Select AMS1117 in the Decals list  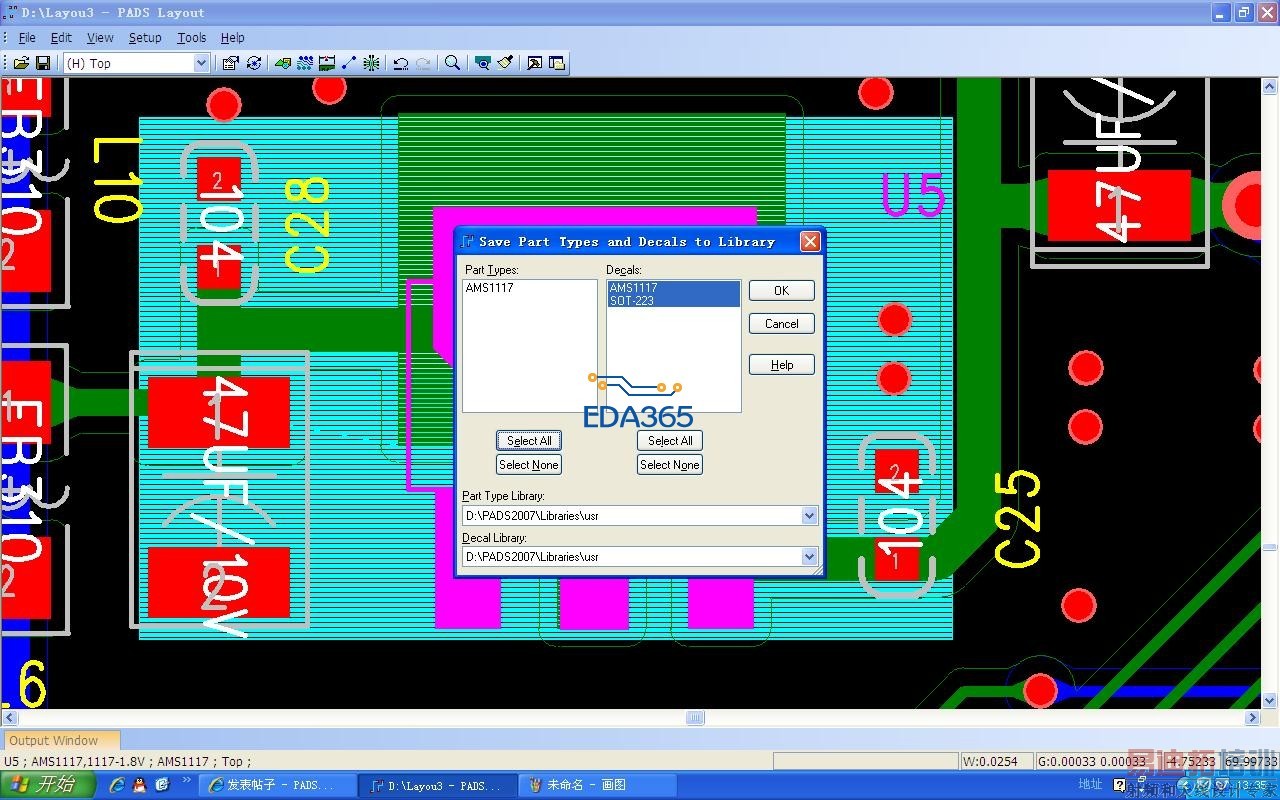(x=674, y=288)
